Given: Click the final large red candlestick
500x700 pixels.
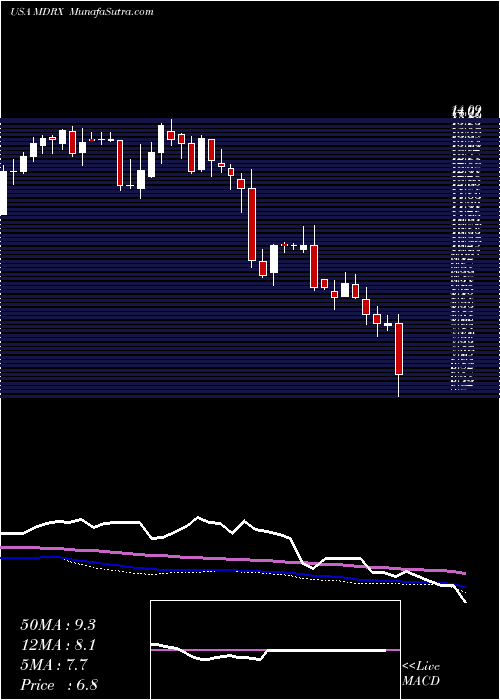Looking at the screenshot, I should pyautogui.click(x=399, y=349).
